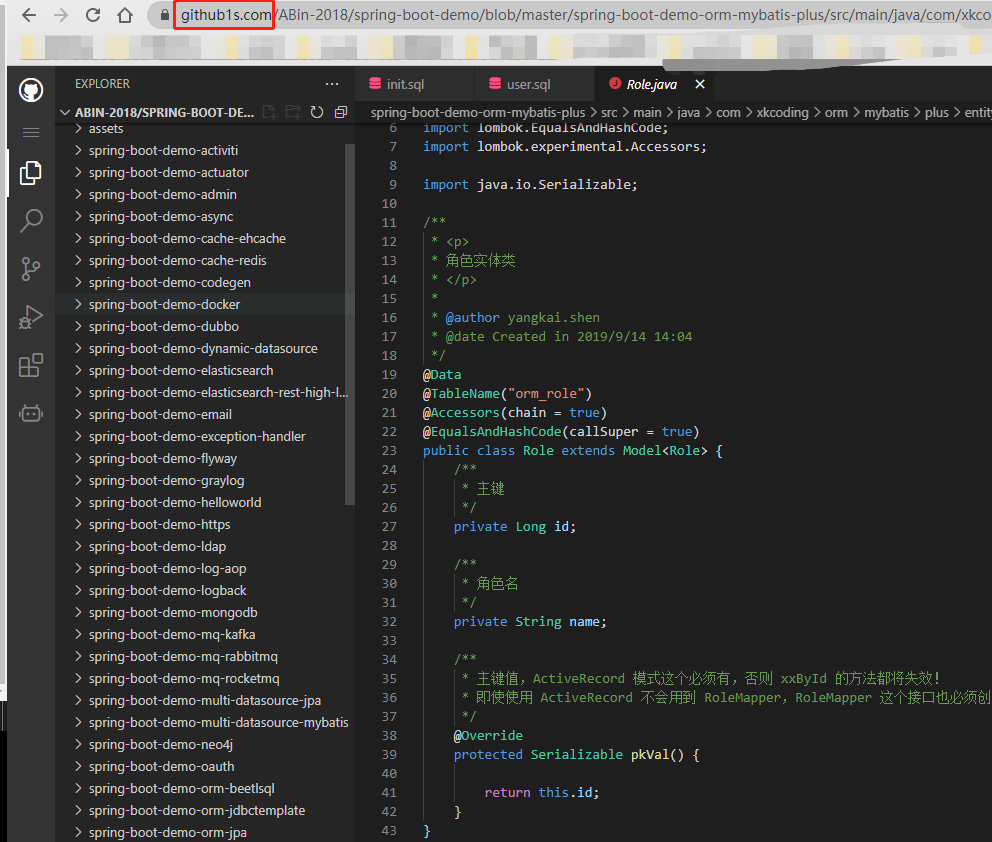Go back in the browser

click(x=29, y=15)
